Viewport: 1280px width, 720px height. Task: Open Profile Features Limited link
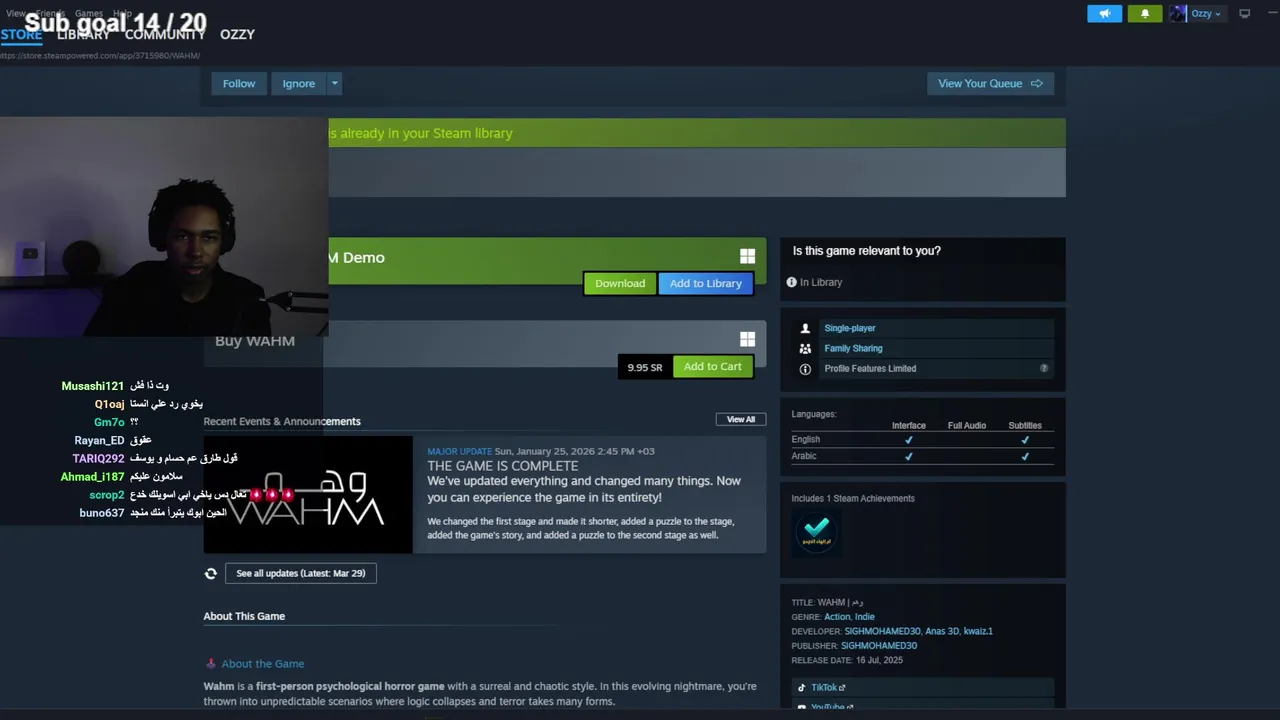pyautogui.click(x=870, y=368)
